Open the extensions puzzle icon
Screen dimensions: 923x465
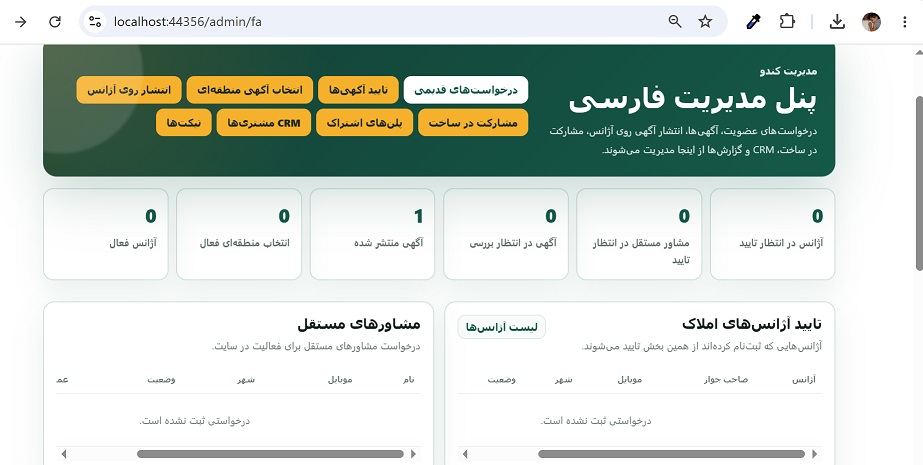coord(787,22)
